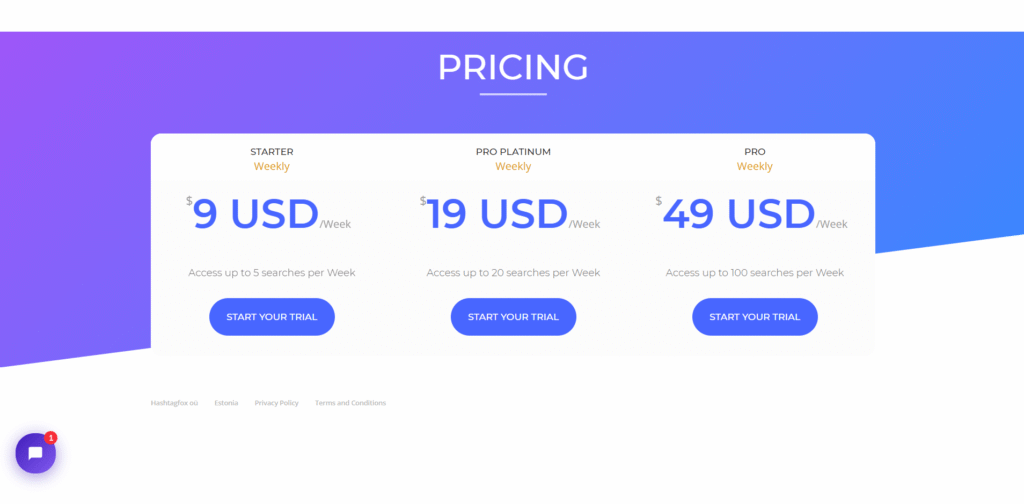Open the chat widget bubble
This screenshot has width=1024, height=504.
(x=35, y=454)
